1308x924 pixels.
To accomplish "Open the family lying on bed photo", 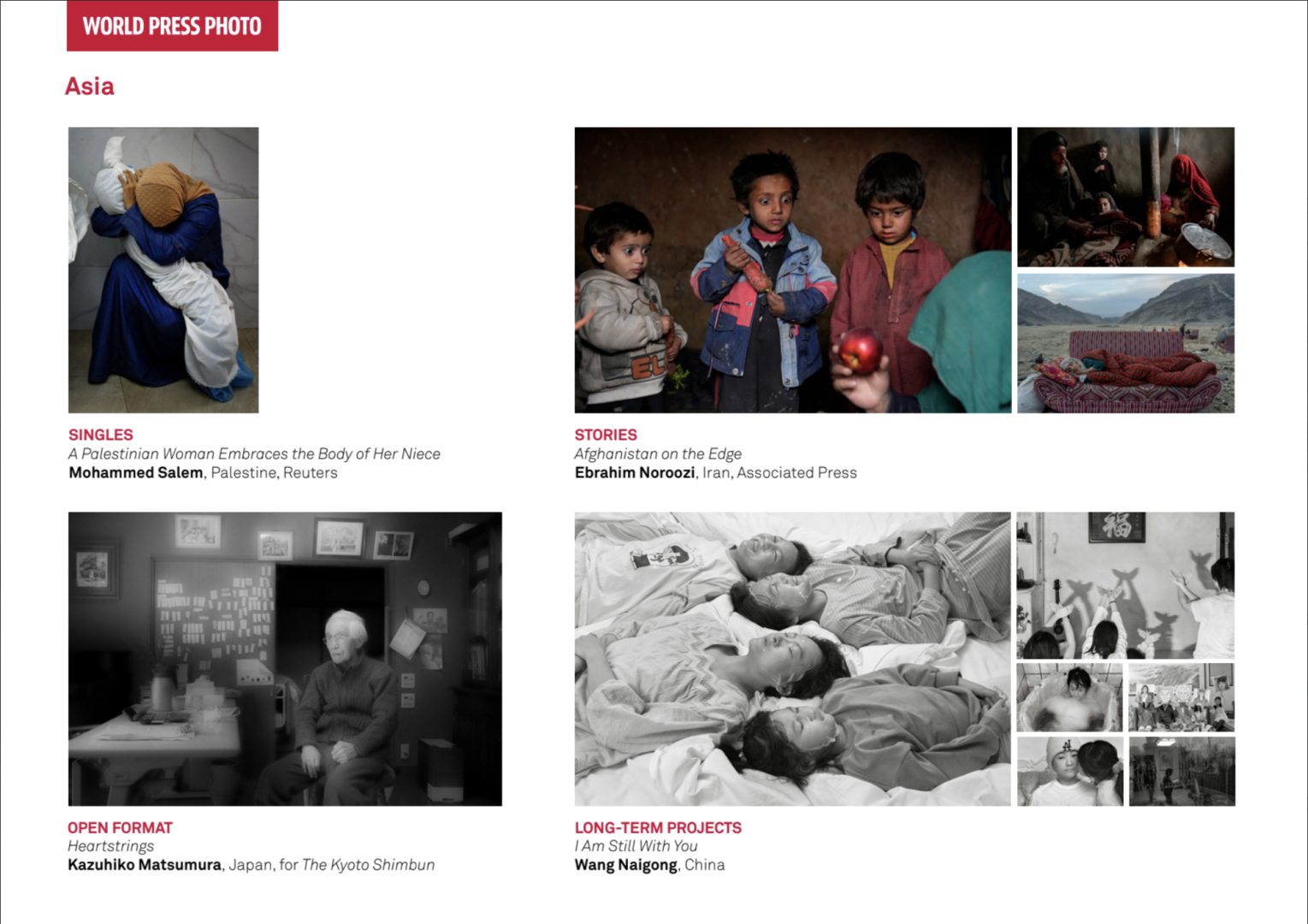I will (792, 659).
